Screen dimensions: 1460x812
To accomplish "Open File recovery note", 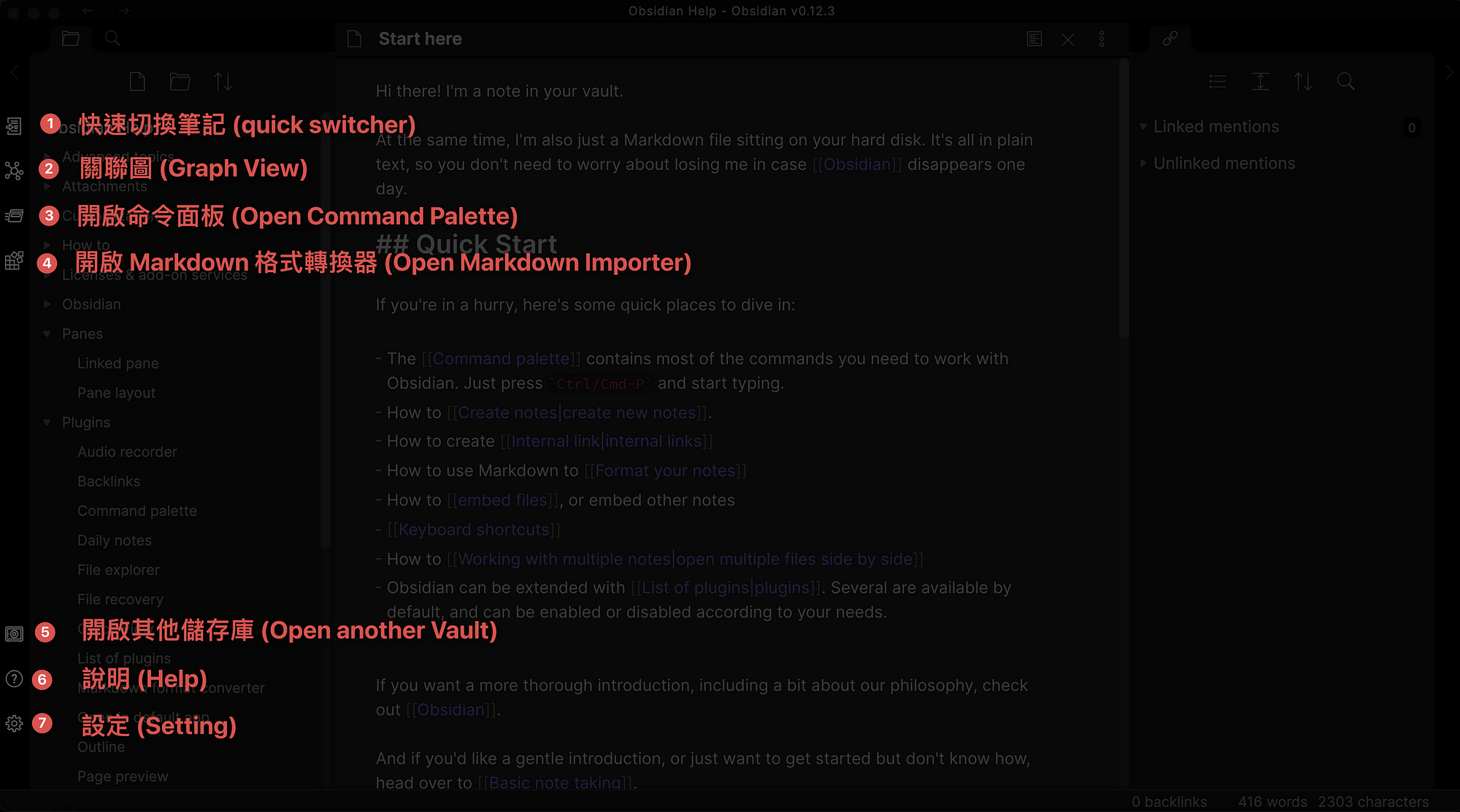I will (x=120, y=600).
